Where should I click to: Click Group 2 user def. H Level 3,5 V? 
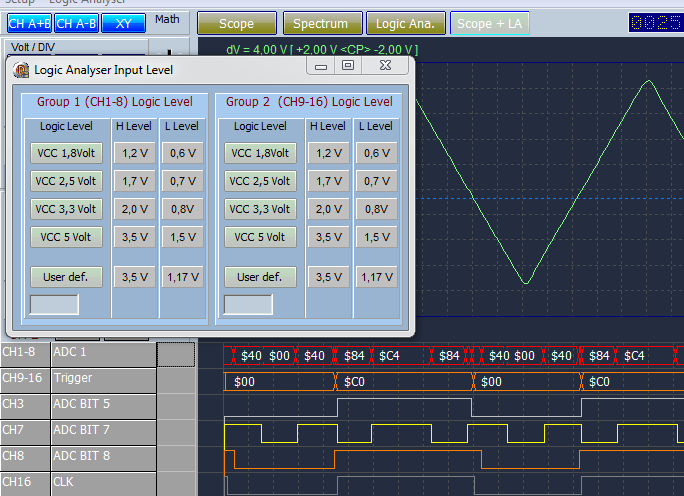coord(329,277)
